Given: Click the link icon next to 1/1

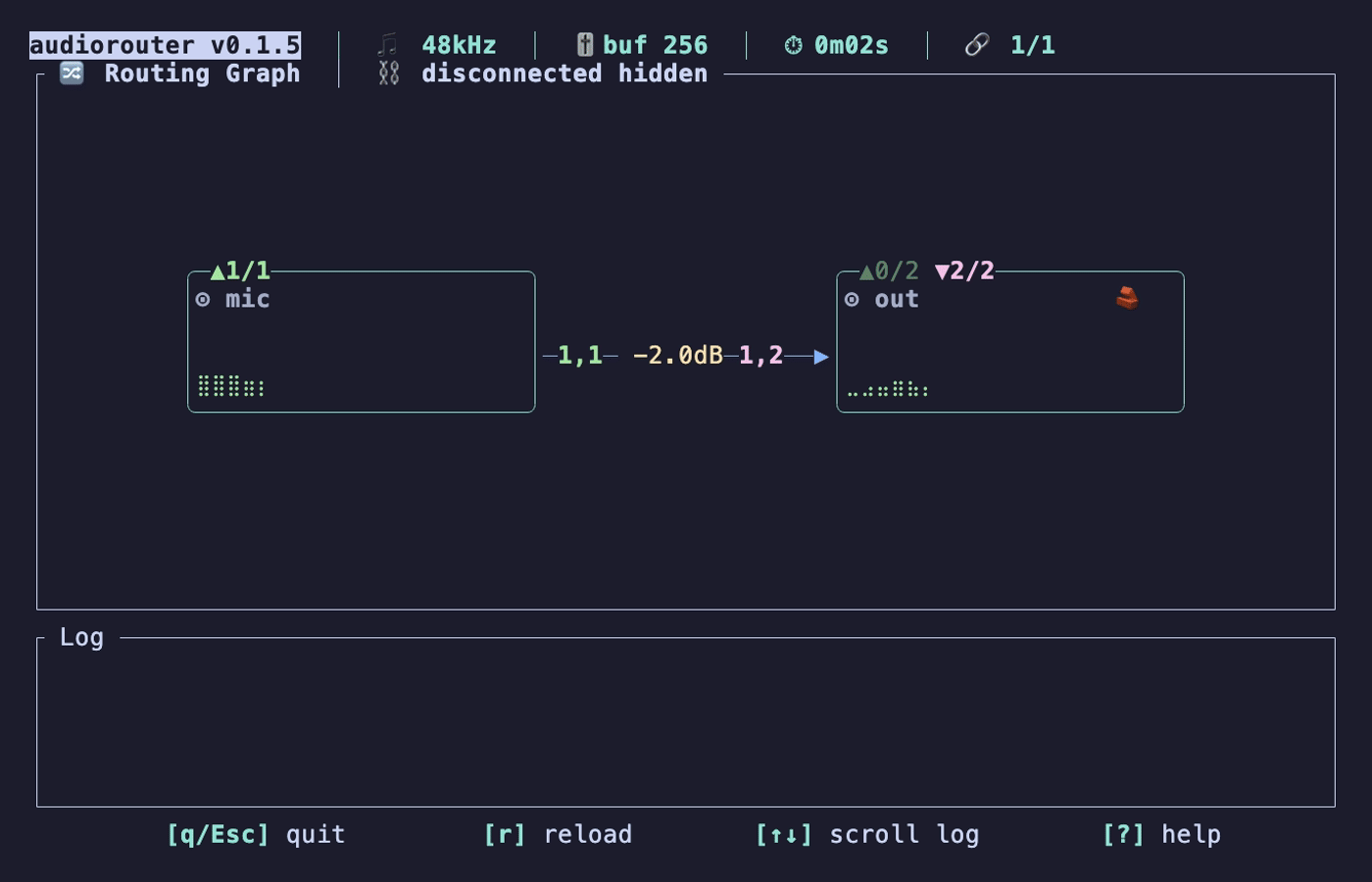Looking at the screenshot, I should tap(977, 45).
